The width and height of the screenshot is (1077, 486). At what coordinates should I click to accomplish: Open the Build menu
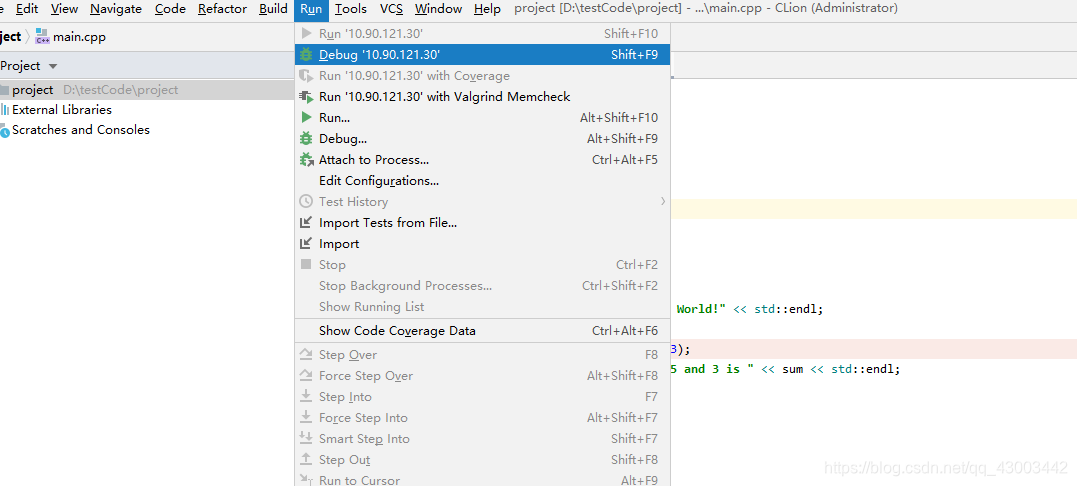pos(273,9)
